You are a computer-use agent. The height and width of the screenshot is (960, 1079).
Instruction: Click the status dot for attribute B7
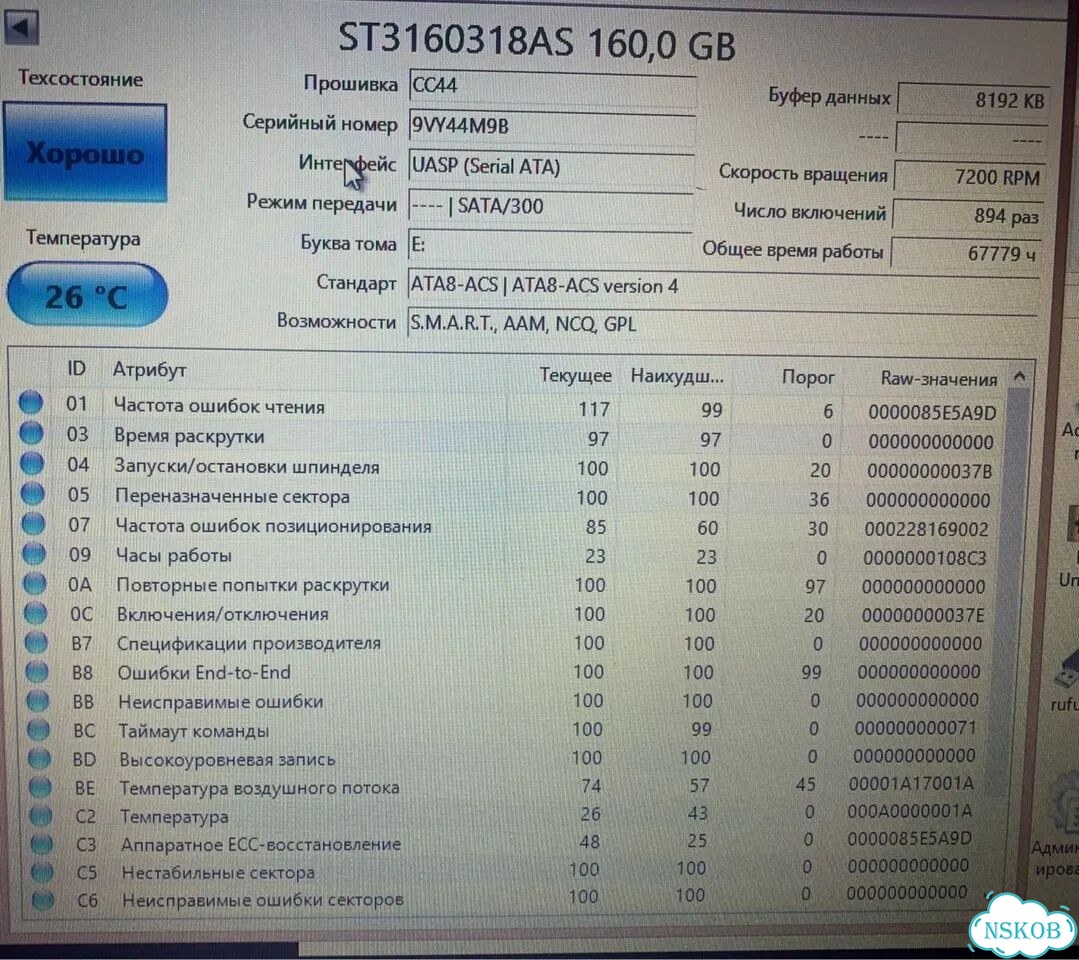(x=36, y=643)
